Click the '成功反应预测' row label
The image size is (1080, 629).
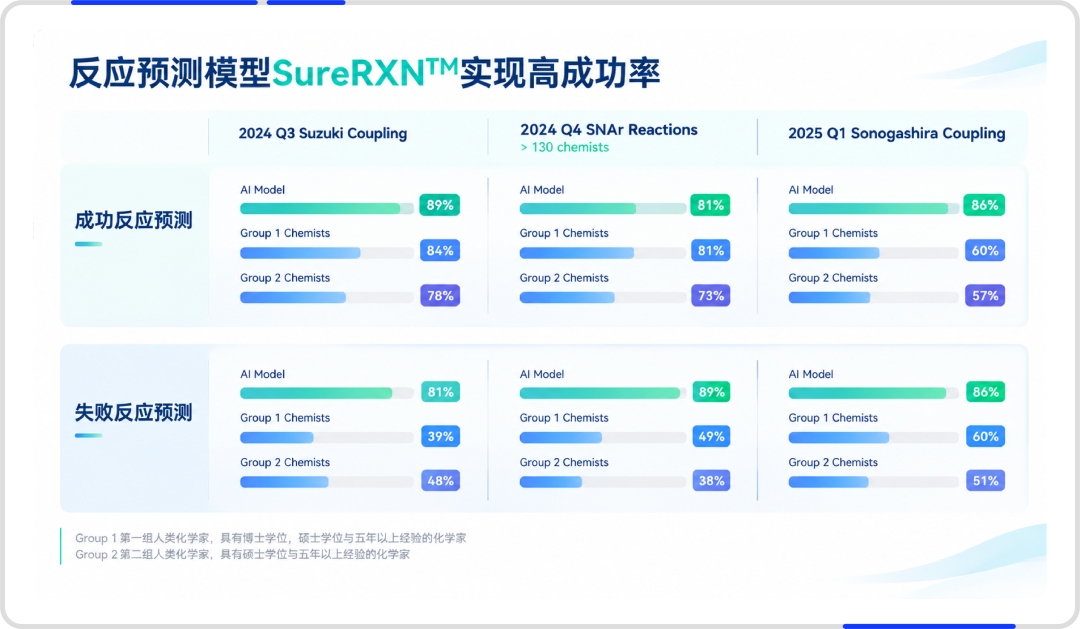(x=134, y=220)
